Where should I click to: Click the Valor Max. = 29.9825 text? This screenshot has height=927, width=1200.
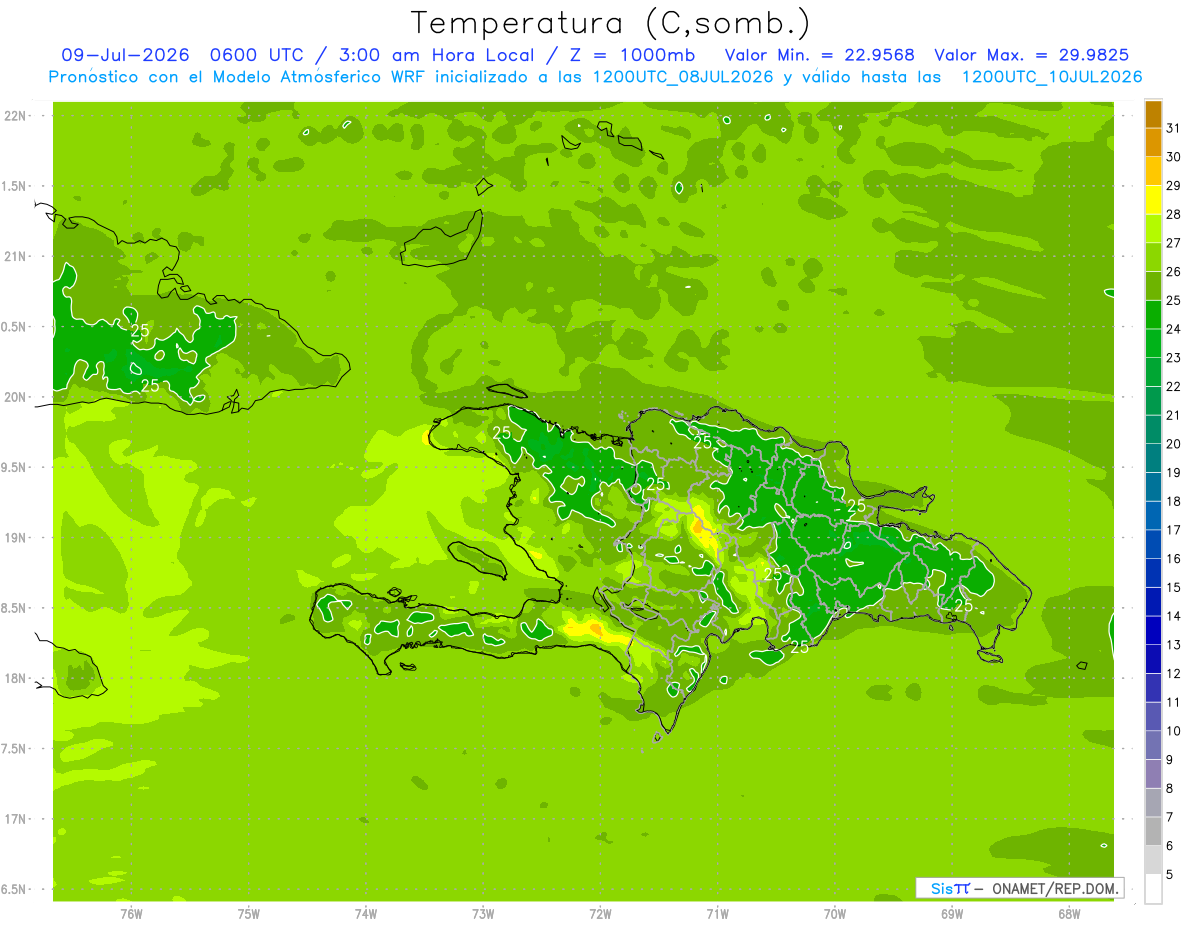click(x=1032, y=55)
